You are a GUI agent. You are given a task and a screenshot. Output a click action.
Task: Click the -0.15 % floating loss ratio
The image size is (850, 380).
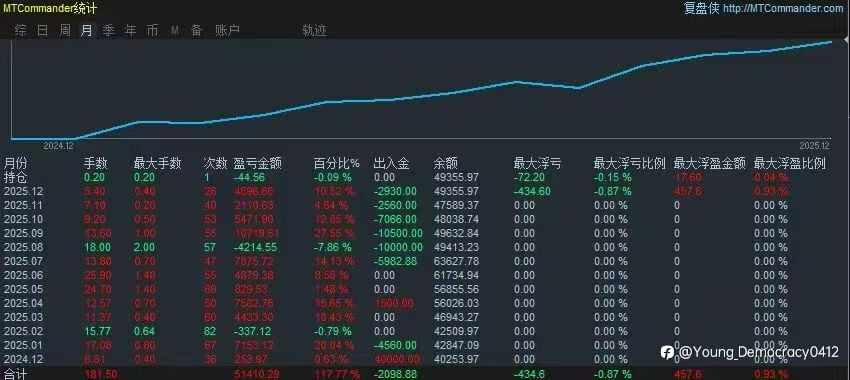point(613,177)
